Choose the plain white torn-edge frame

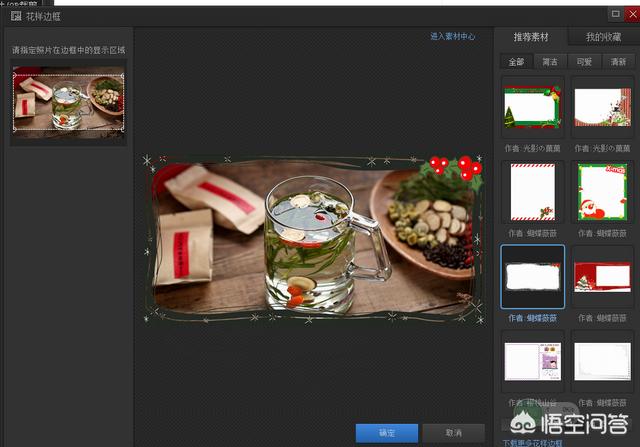tap(602, 362)
